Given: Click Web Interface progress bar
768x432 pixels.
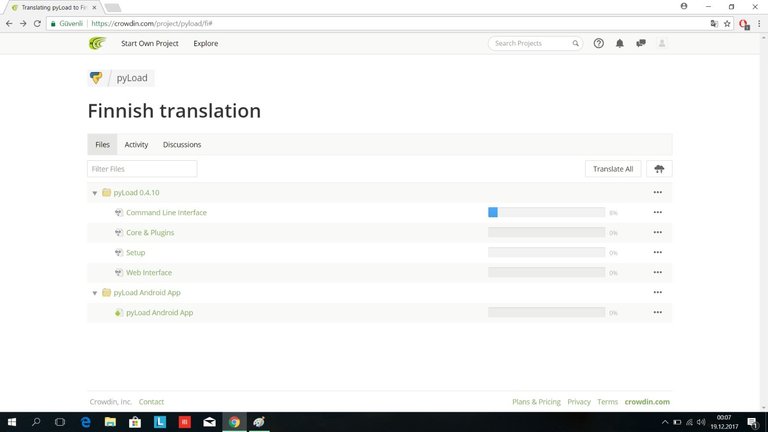Looking at the screenshot, I should [546, 272].
